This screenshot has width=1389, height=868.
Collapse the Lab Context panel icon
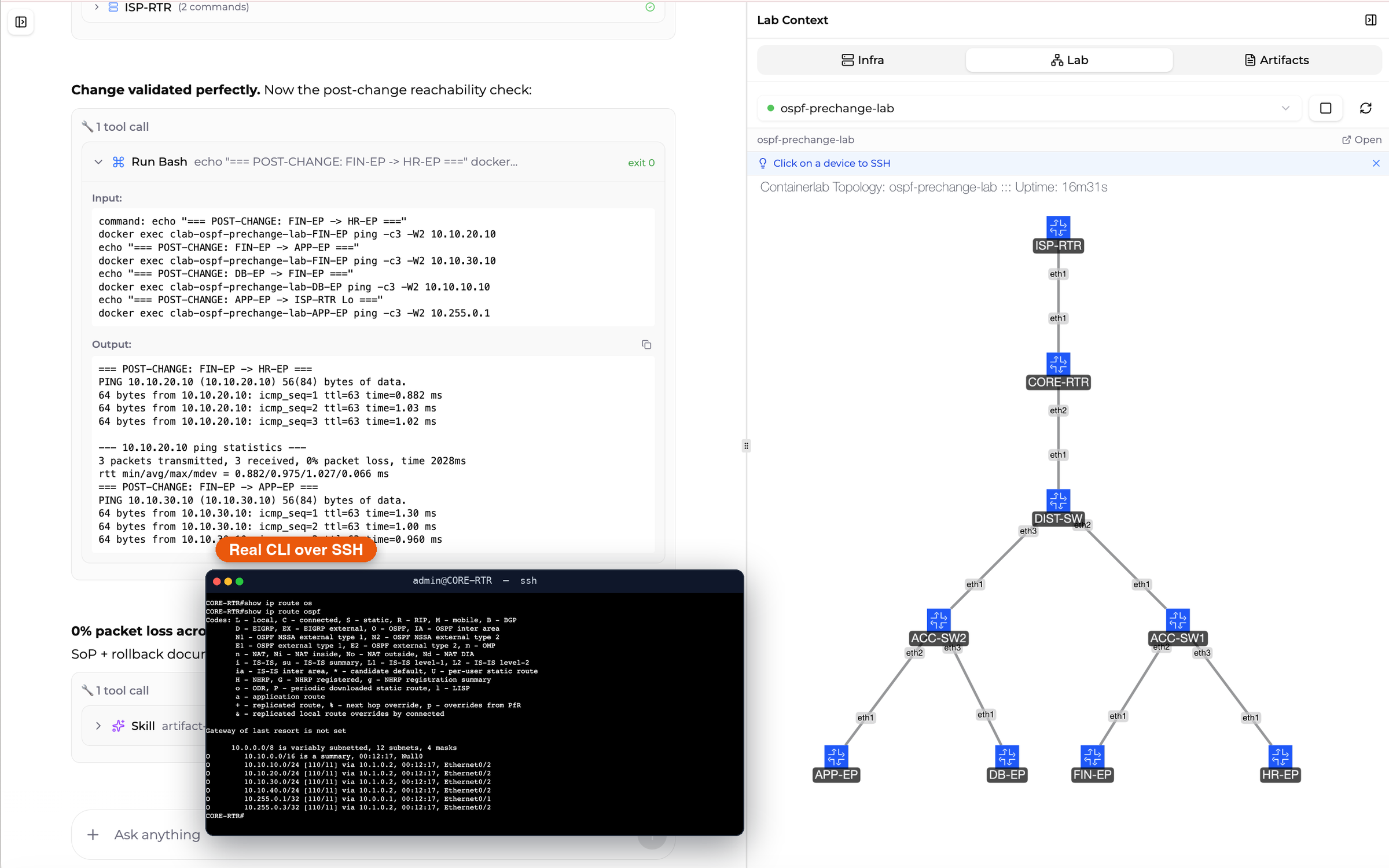click(1370, 20)
